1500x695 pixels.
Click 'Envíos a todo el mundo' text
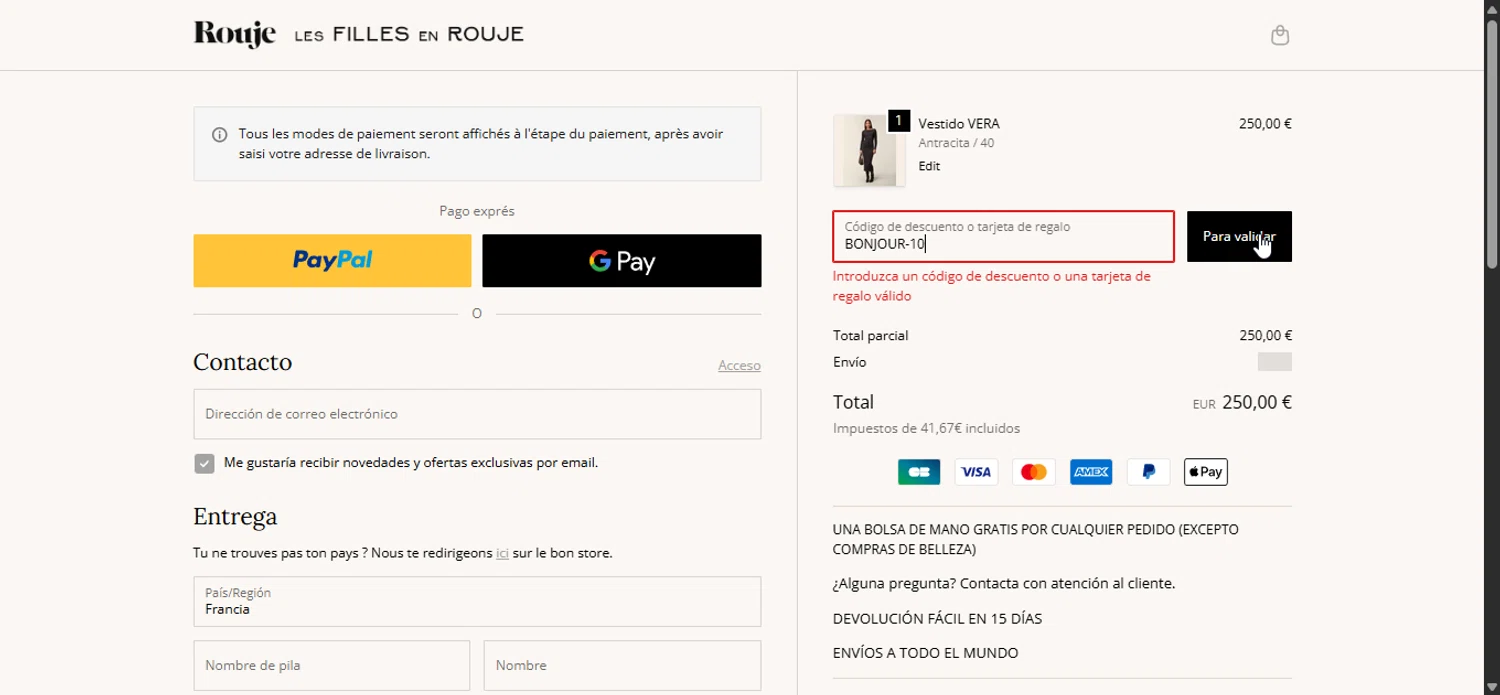pos(925,653)
